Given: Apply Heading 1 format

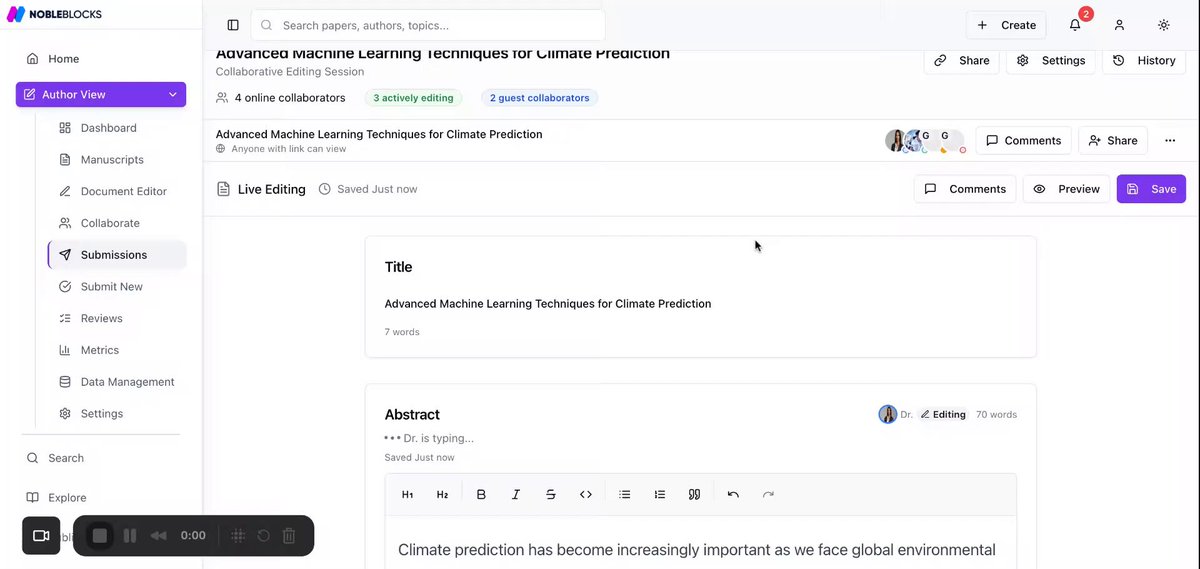Looking at the screenshot, I should click(x=408, y=495).
